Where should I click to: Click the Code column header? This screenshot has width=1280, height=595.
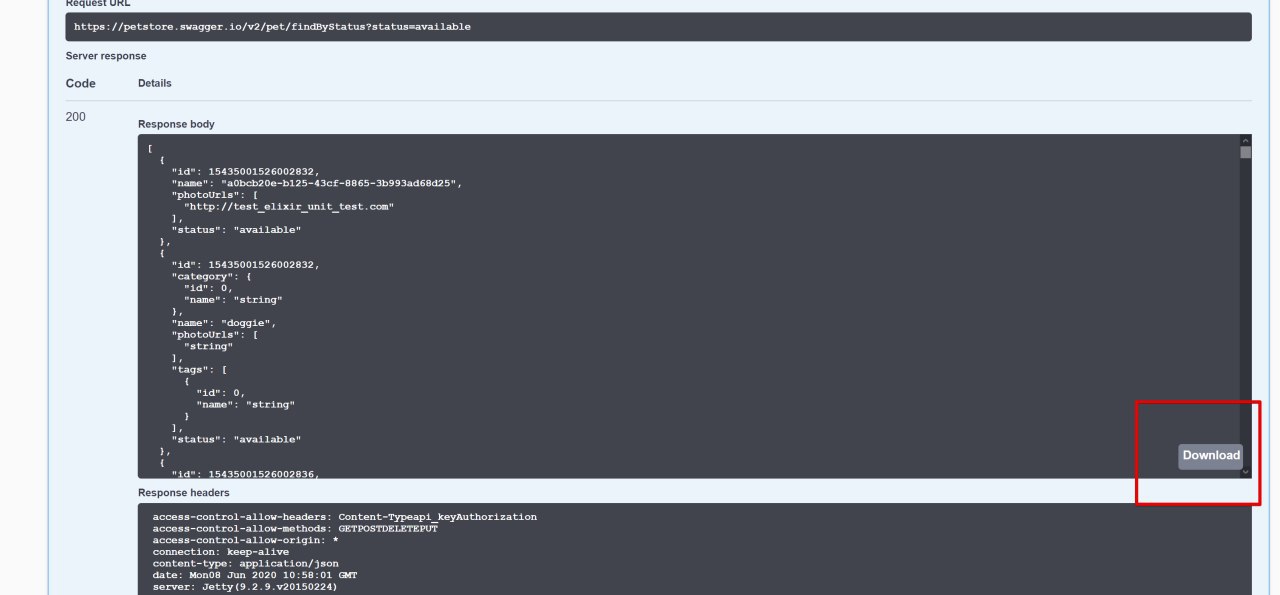point(81,83)
